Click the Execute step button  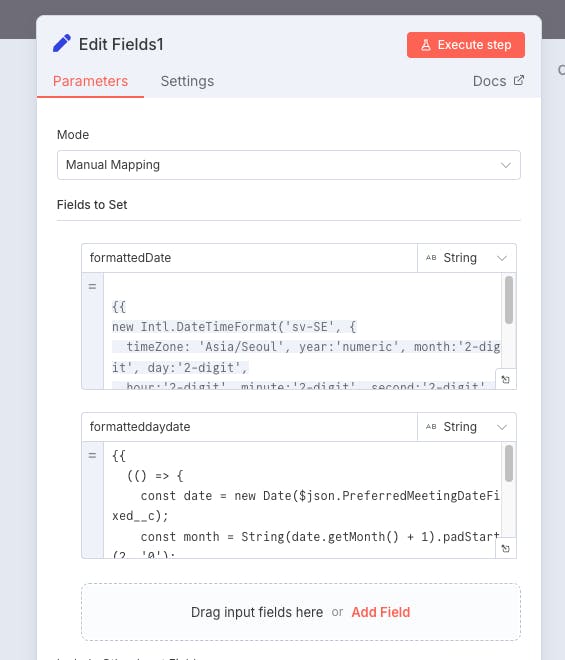[x=466, y=45]
